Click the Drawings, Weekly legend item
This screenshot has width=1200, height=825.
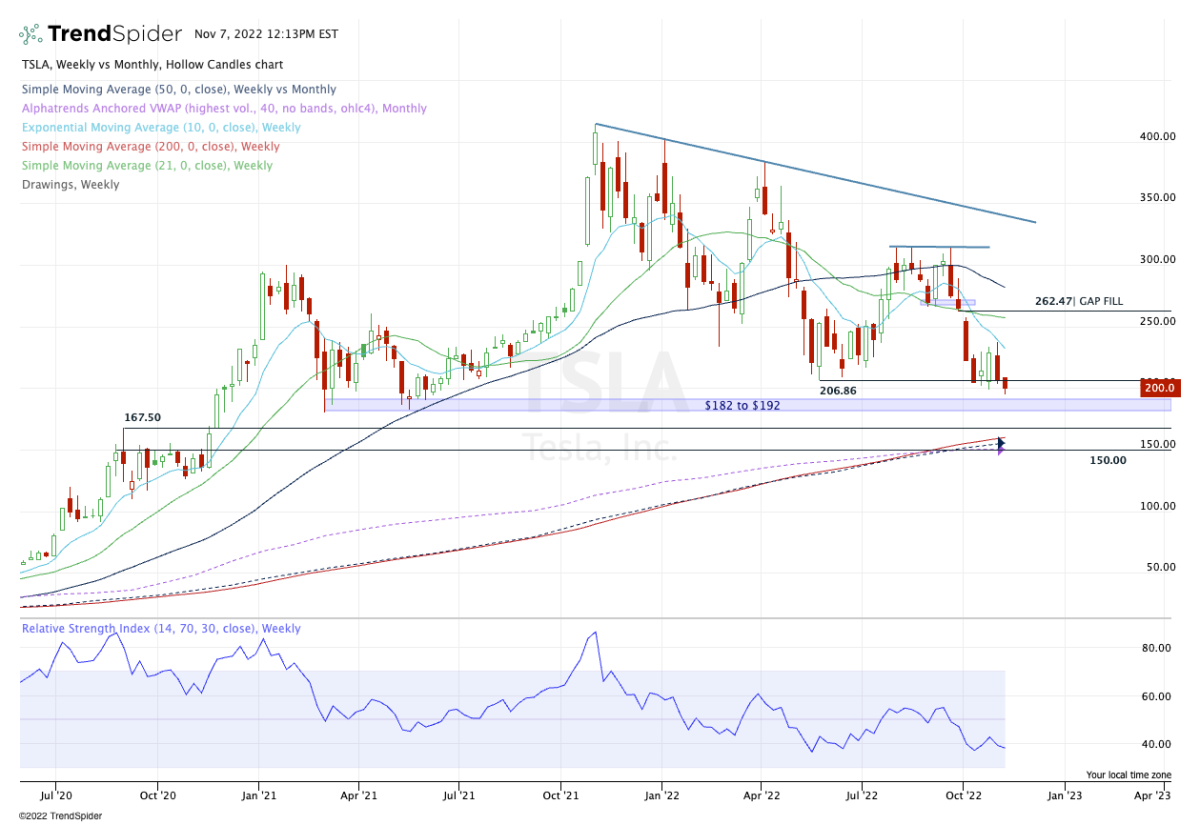click(71, 185)
